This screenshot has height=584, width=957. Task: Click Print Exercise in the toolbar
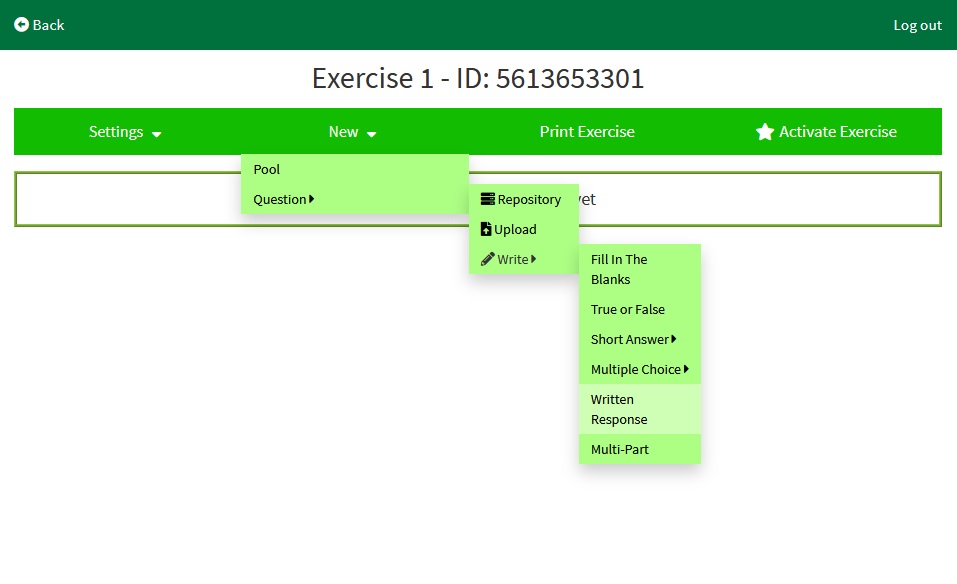587,132
